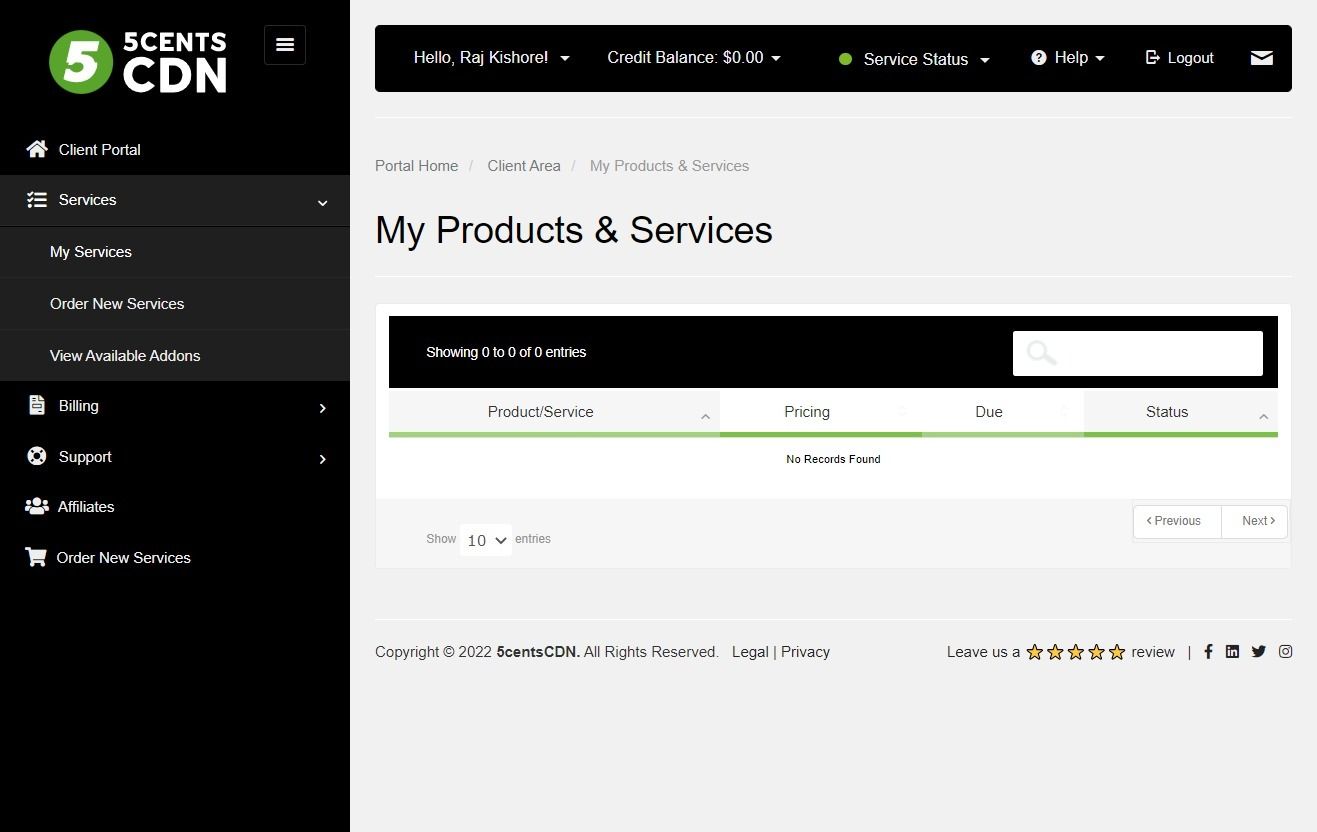The width and height of the screenshot is (1317, 832).
Task: Open the mail envelope icon
Action: (x=1262, y=58)
